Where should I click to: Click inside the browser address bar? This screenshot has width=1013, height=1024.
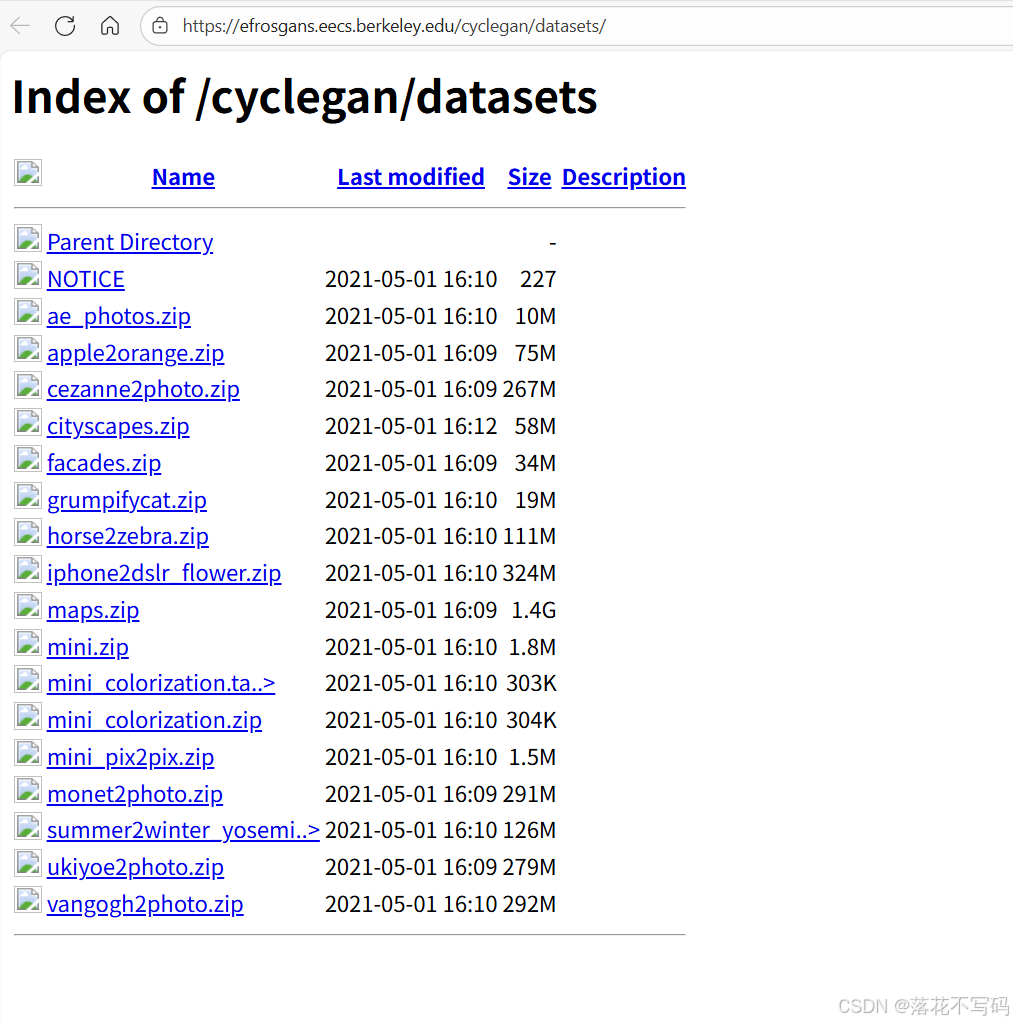click(400, 26)
